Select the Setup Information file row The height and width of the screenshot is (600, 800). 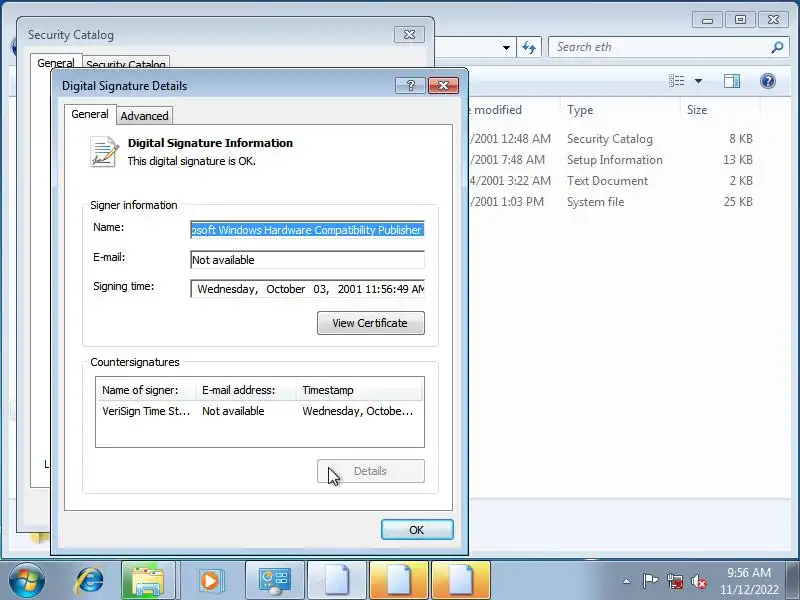coord(612,160)
